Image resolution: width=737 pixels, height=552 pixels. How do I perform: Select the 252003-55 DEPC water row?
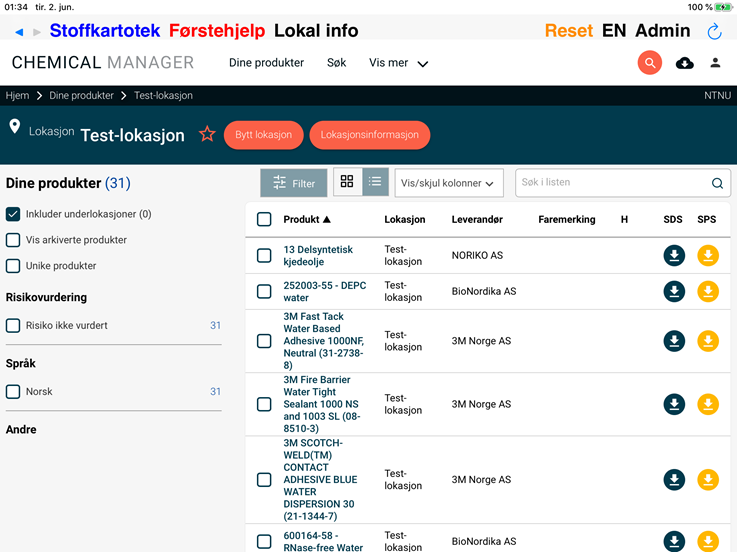264,292
